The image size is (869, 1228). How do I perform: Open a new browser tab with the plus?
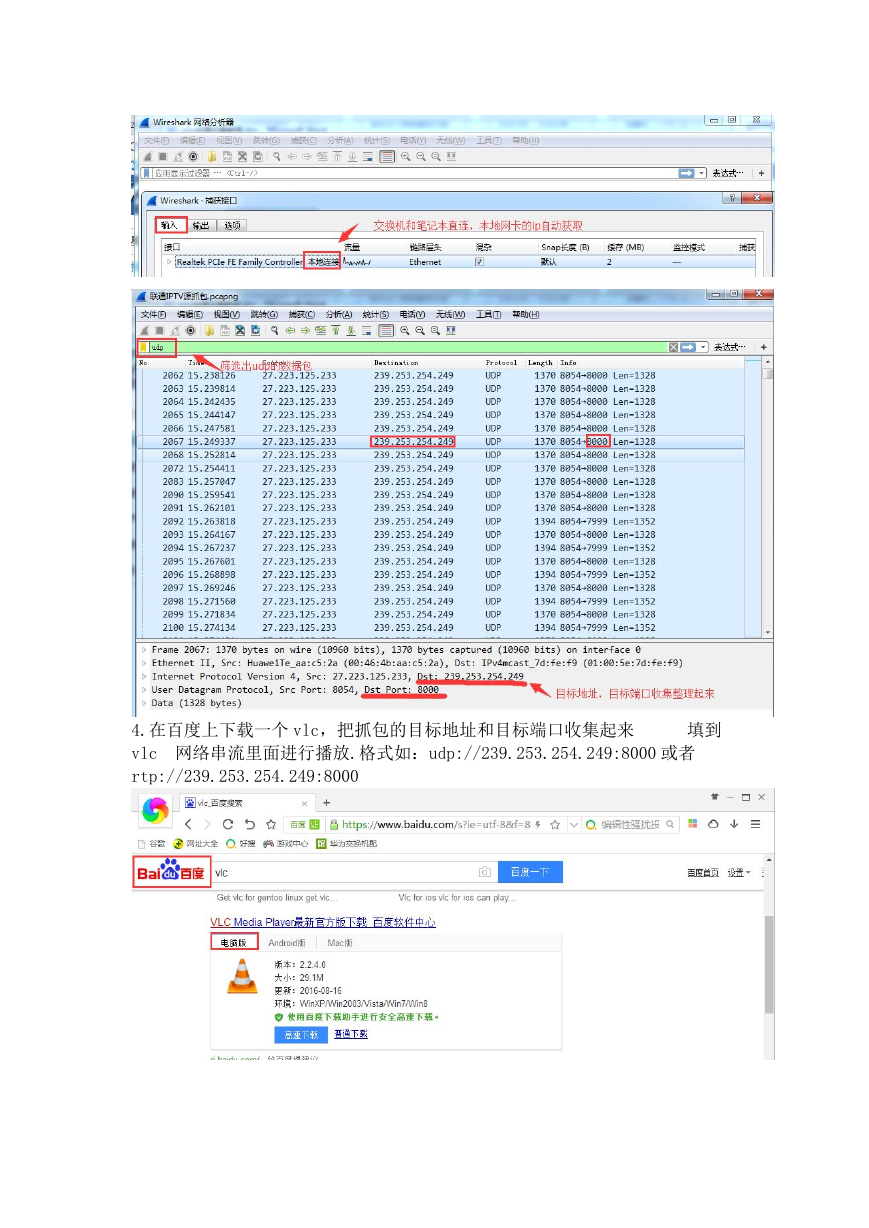tap(326, 802)
